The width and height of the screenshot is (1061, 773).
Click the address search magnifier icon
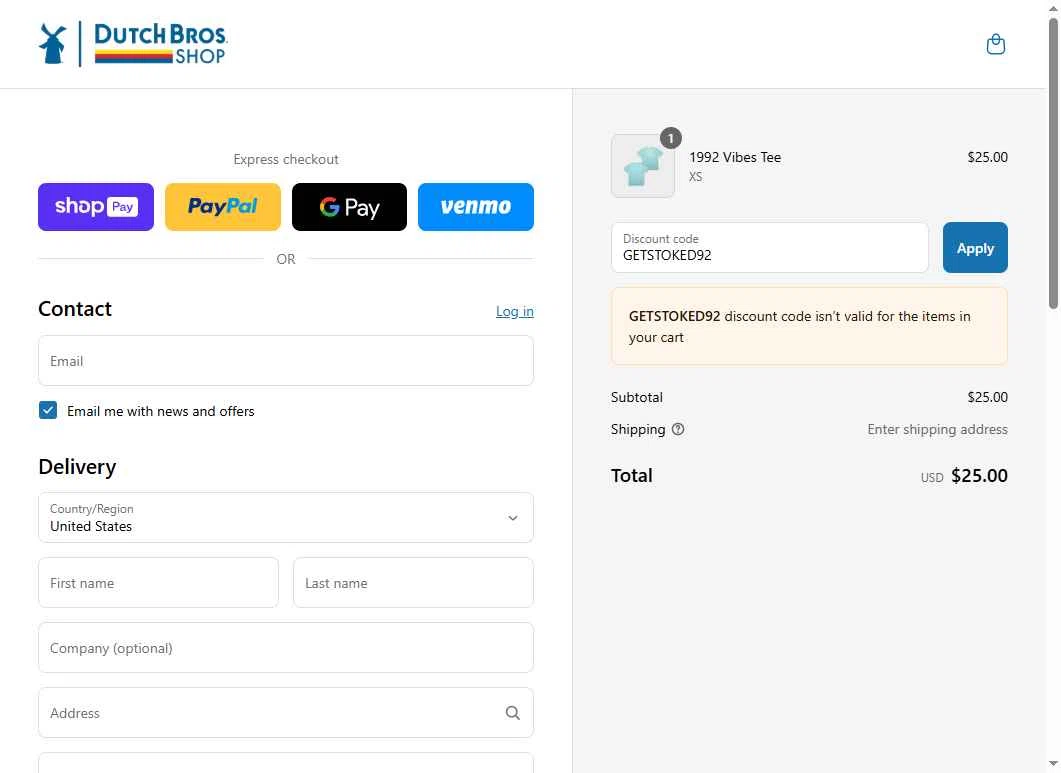(513, 713)
